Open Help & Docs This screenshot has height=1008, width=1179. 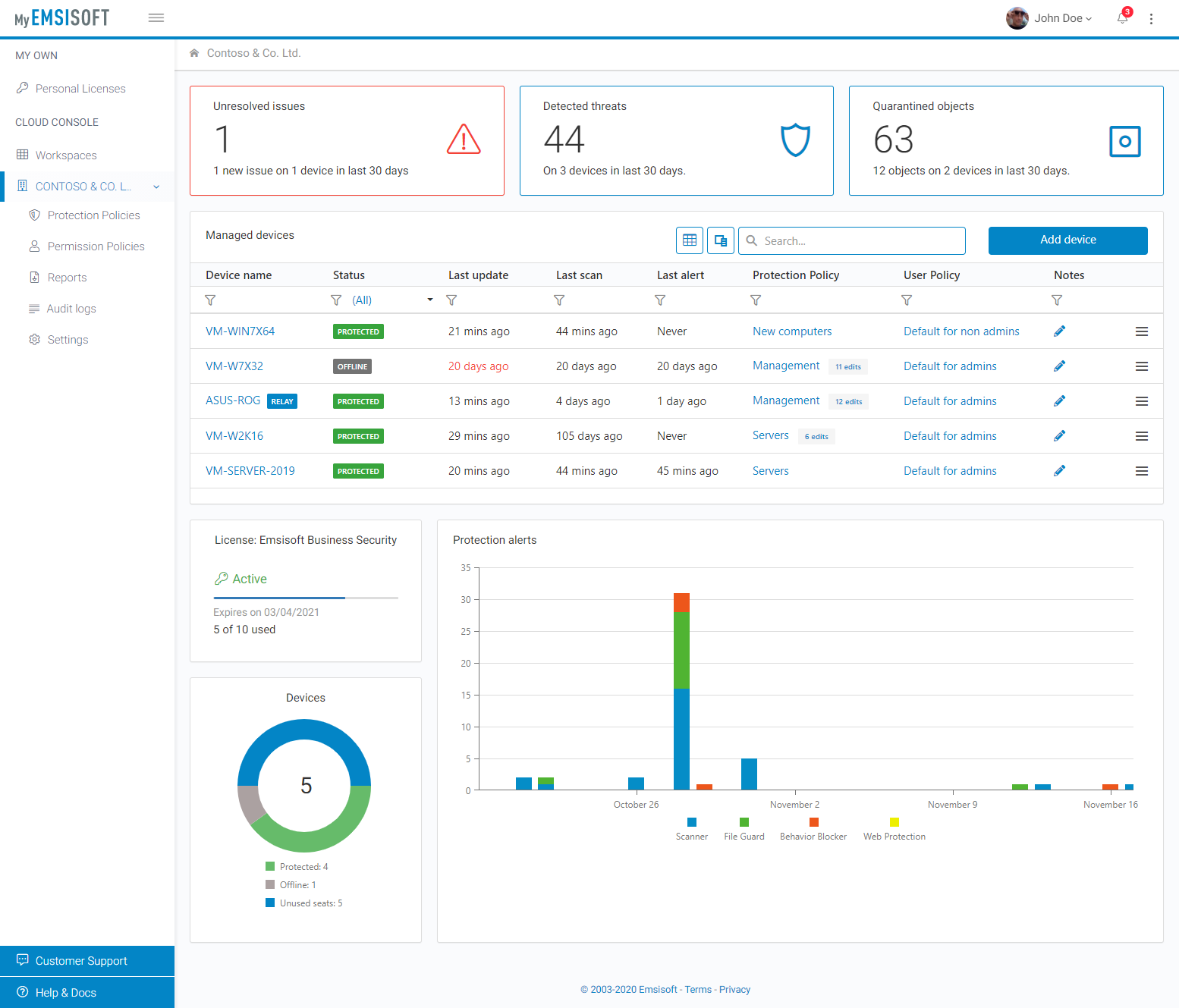pyautogui.click(x=87, y=993)
